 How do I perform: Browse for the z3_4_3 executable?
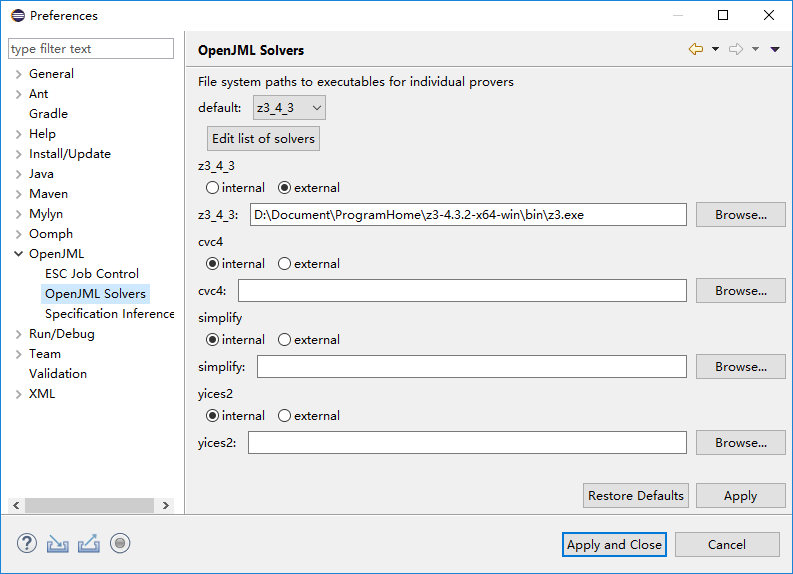740,214
